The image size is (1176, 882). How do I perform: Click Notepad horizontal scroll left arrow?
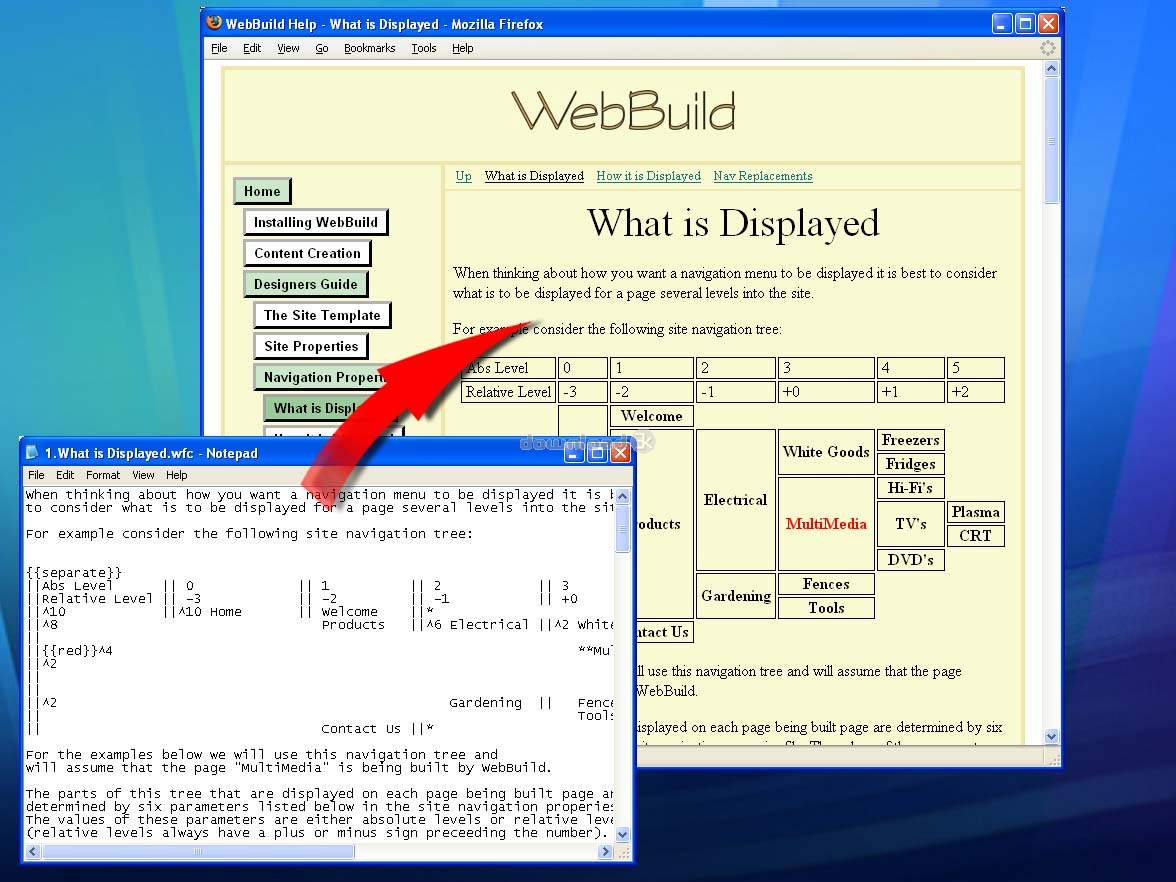tap(33, 851)
